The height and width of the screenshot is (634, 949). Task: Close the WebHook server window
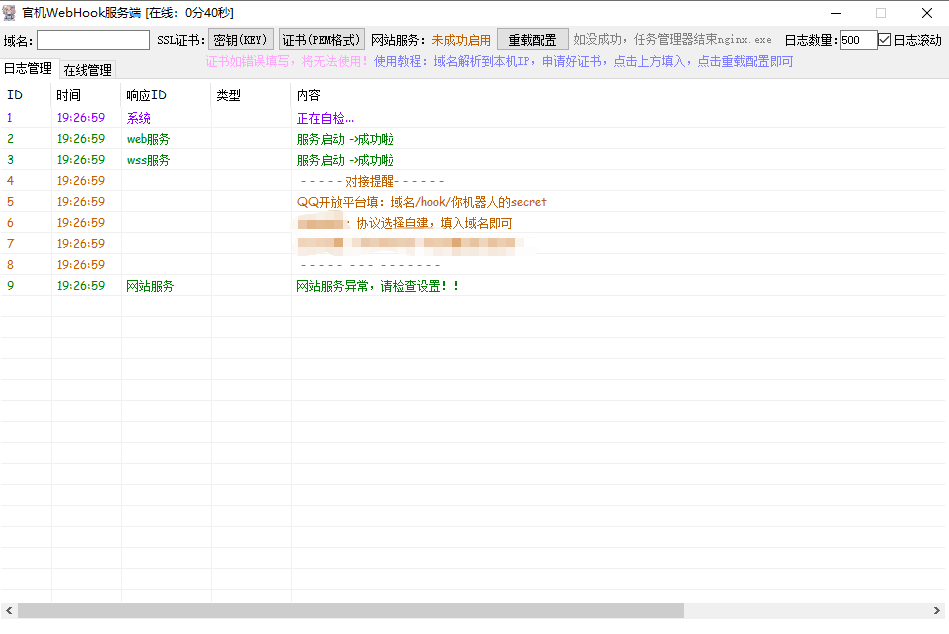[926, 13]
